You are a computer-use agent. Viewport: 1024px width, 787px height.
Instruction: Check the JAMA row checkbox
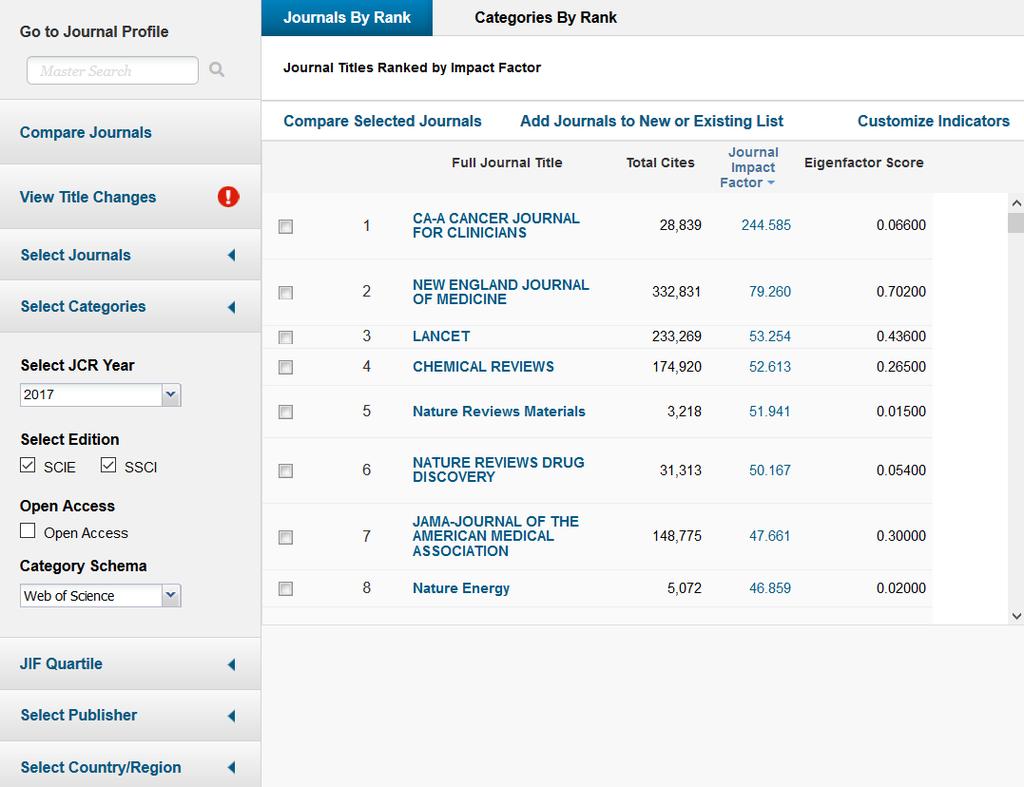(x=285, y=537)
